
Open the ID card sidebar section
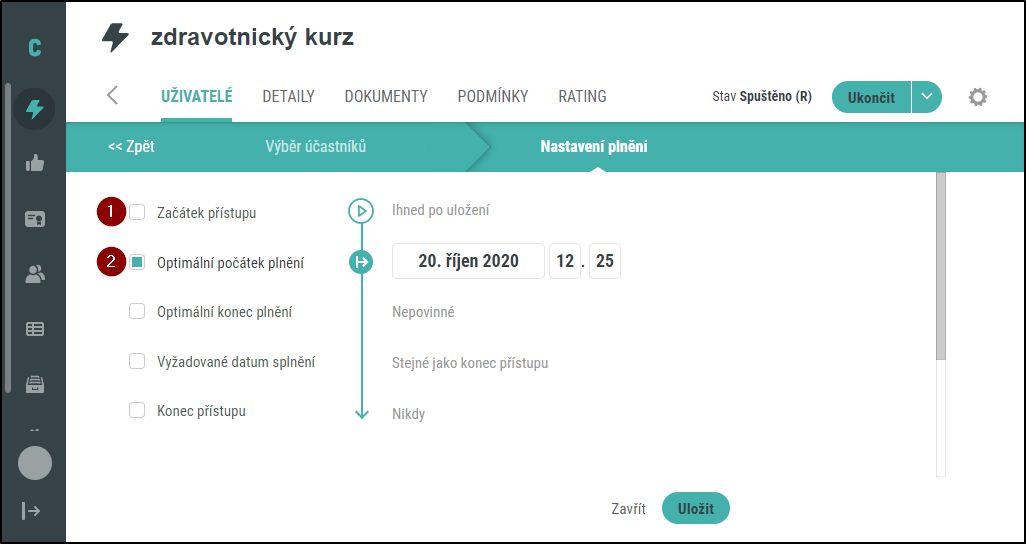click(x=35, y=219)
